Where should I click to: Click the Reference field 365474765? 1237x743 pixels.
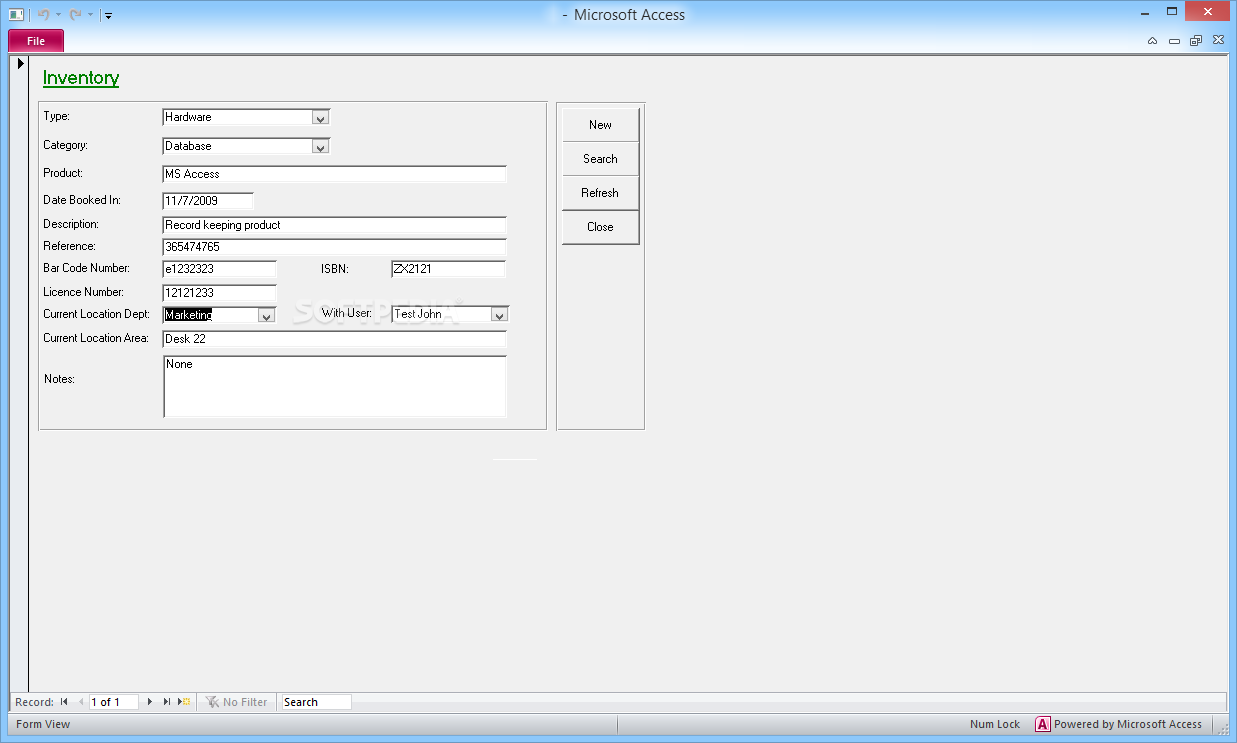(x=334, y=247)
